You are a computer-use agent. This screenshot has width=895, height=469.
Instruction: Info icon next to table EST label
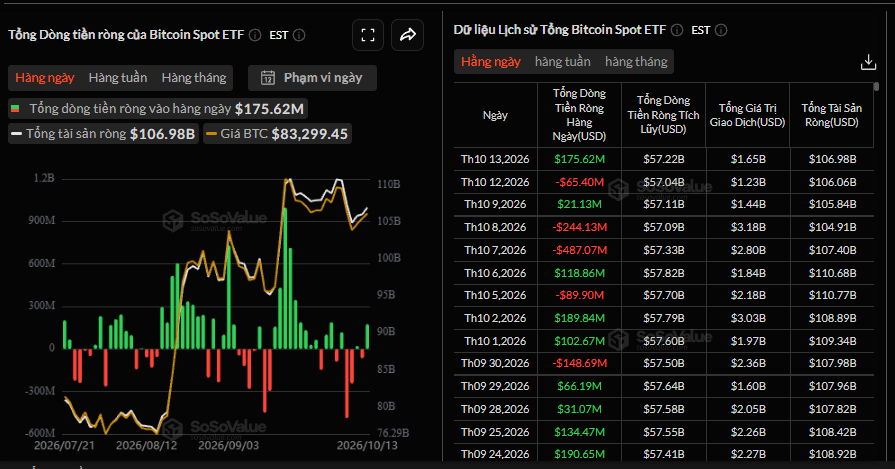tap(721, 30)
